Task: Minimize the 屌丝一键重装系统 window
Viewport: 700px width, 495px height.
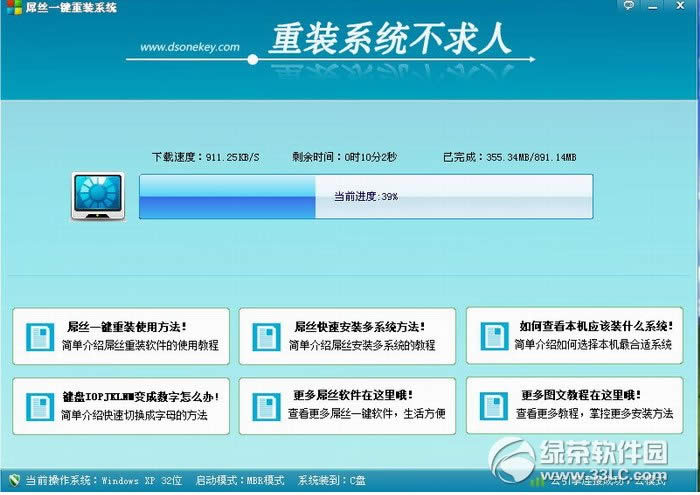Action: click(x=658, y=6)
